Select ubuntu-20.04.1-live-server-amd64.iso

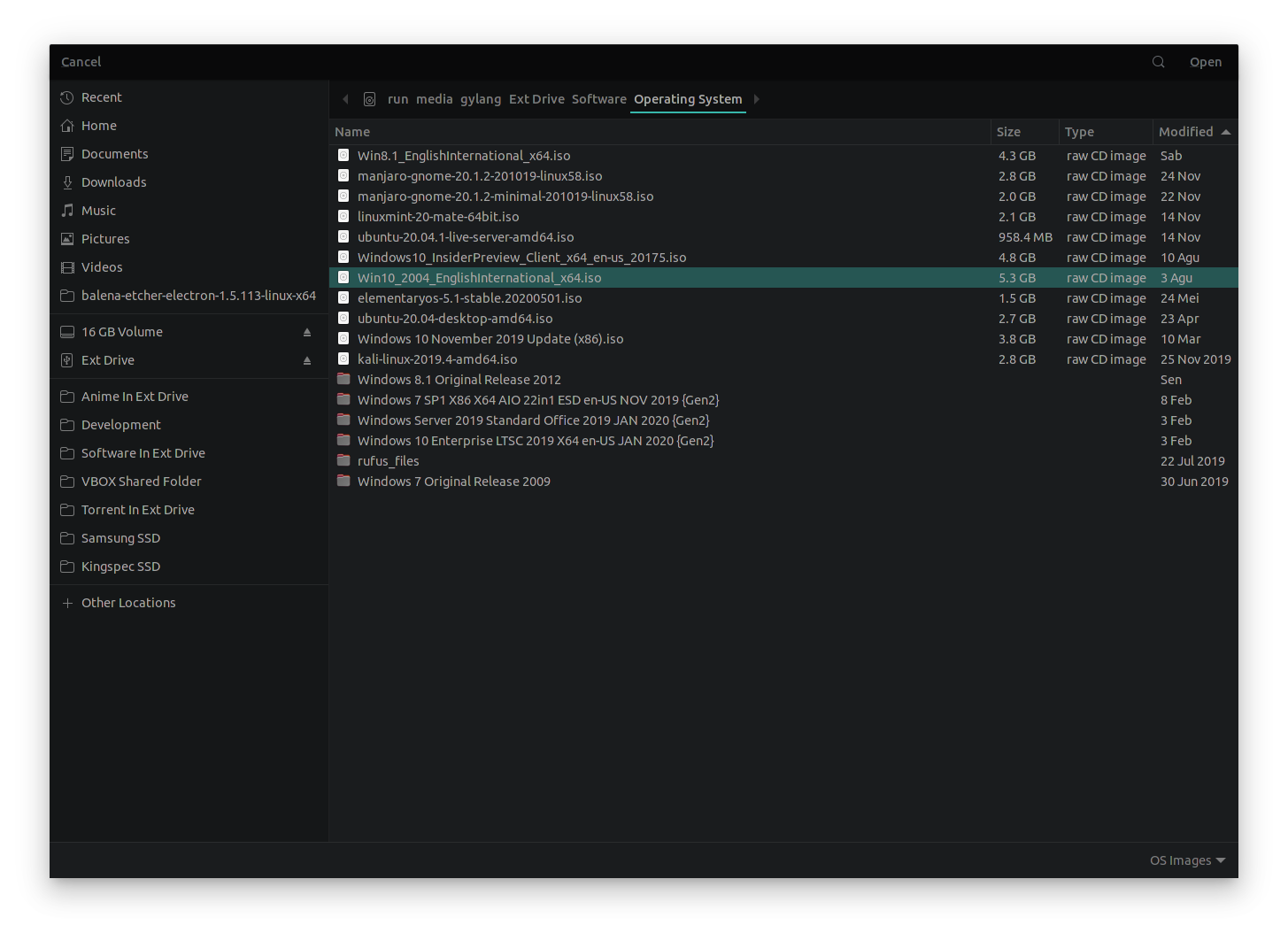(x=783, y=237)
